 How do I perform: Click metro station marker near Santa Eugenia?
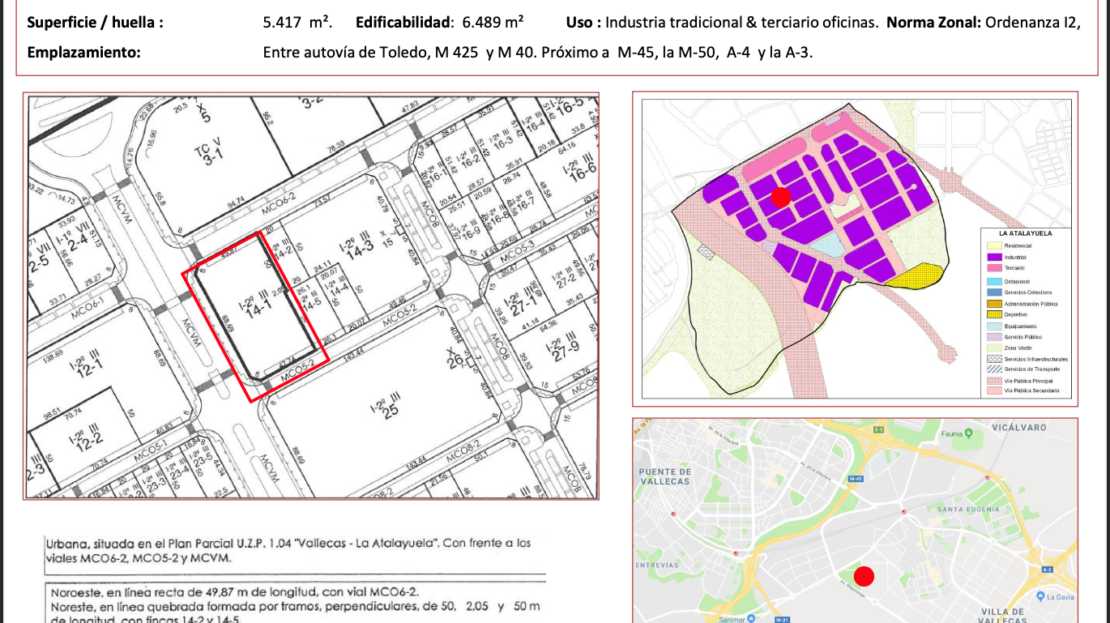[x=904, y=512]
